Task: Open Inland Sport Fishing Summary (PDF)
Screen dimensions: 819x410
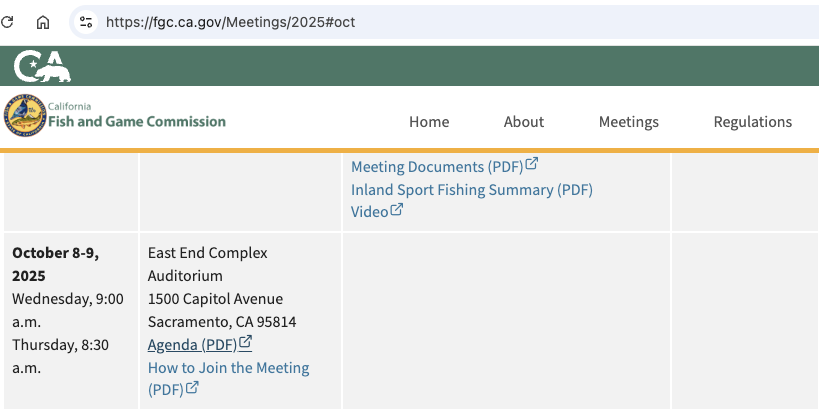Action: pos(471,189)
